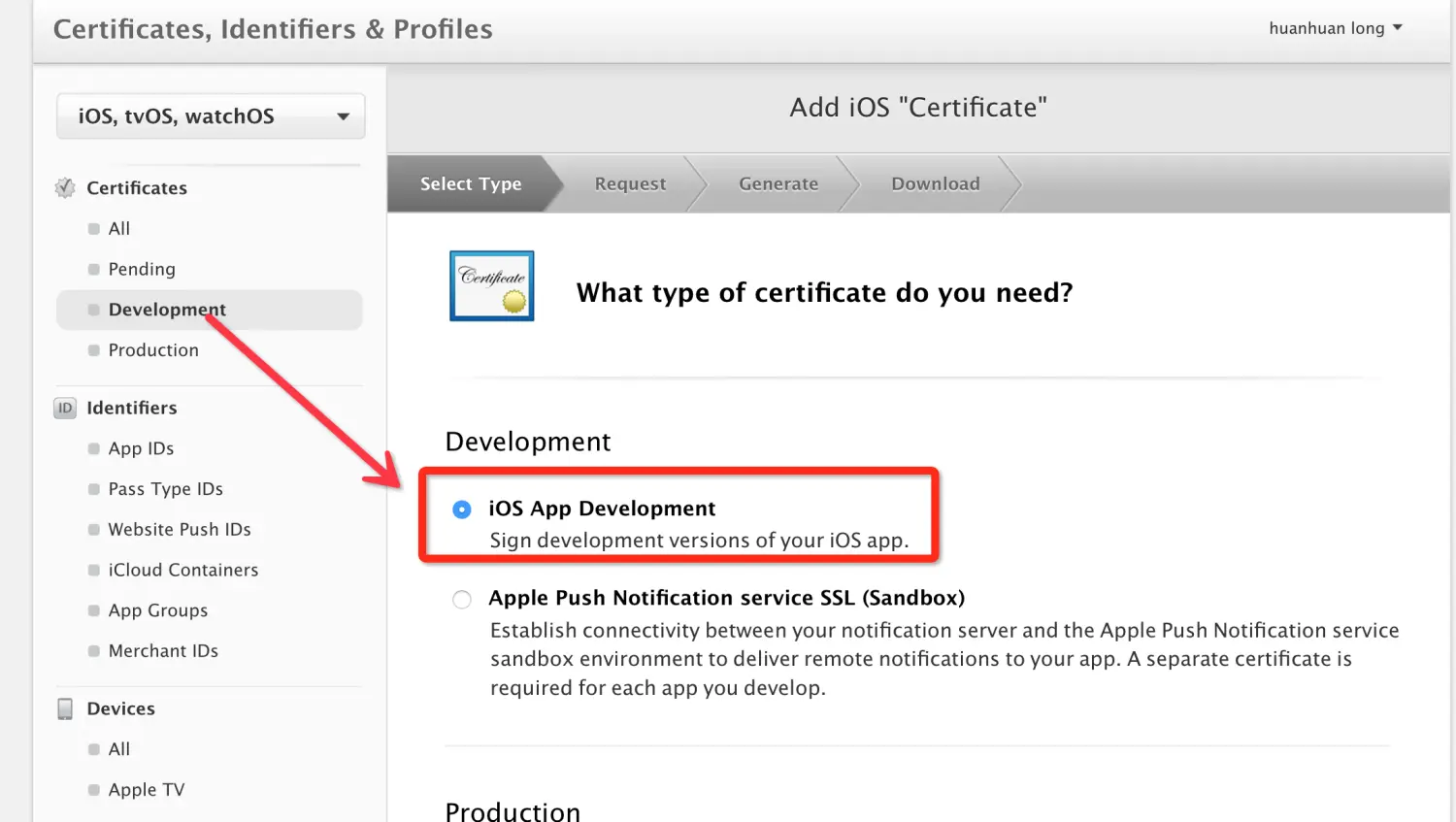1456x822 pixels.
Task: Open Production certificates in sidebar
Action: [153, 350]
